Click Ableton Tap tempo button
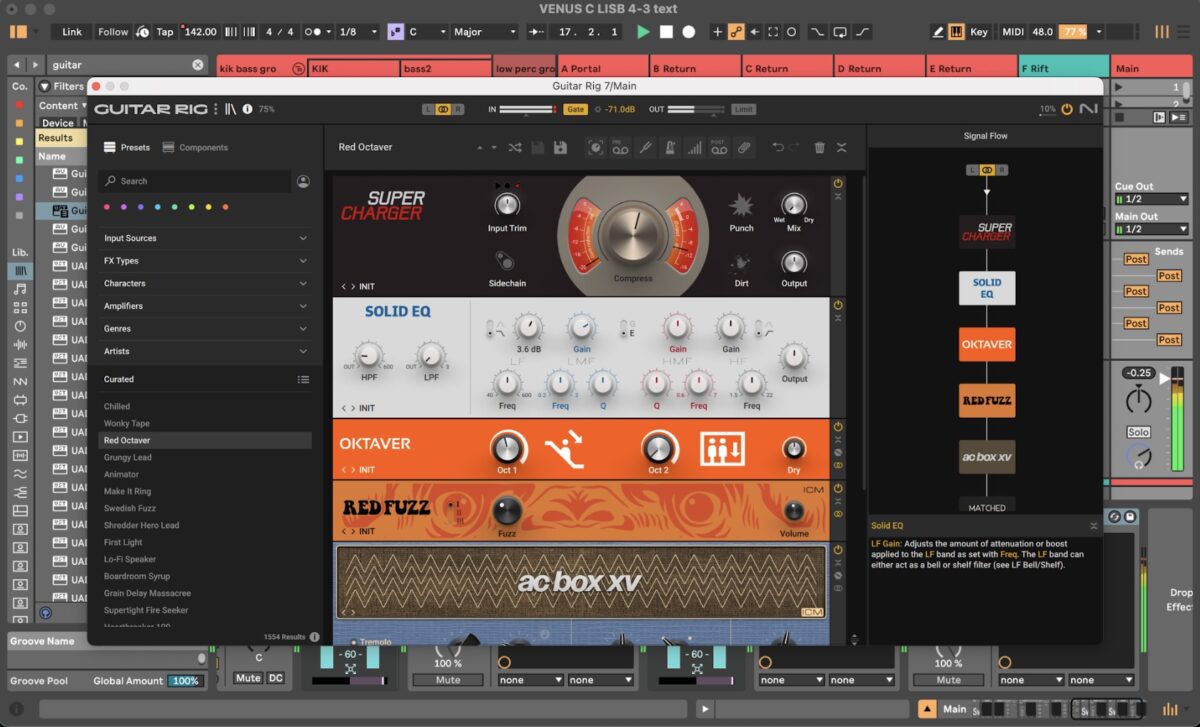Screen dimensions: 1200x727 [x=165, y=32]
